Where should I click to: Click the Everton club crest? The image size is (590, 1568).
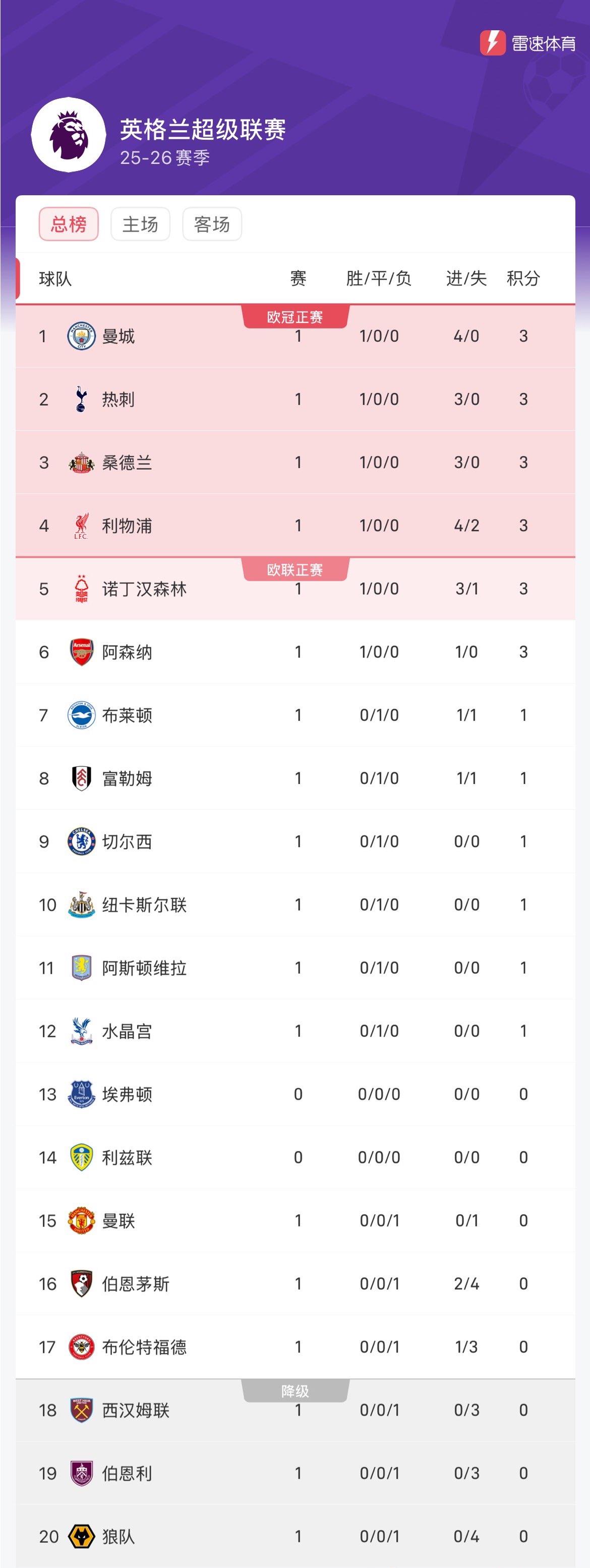pos(81,1094)
